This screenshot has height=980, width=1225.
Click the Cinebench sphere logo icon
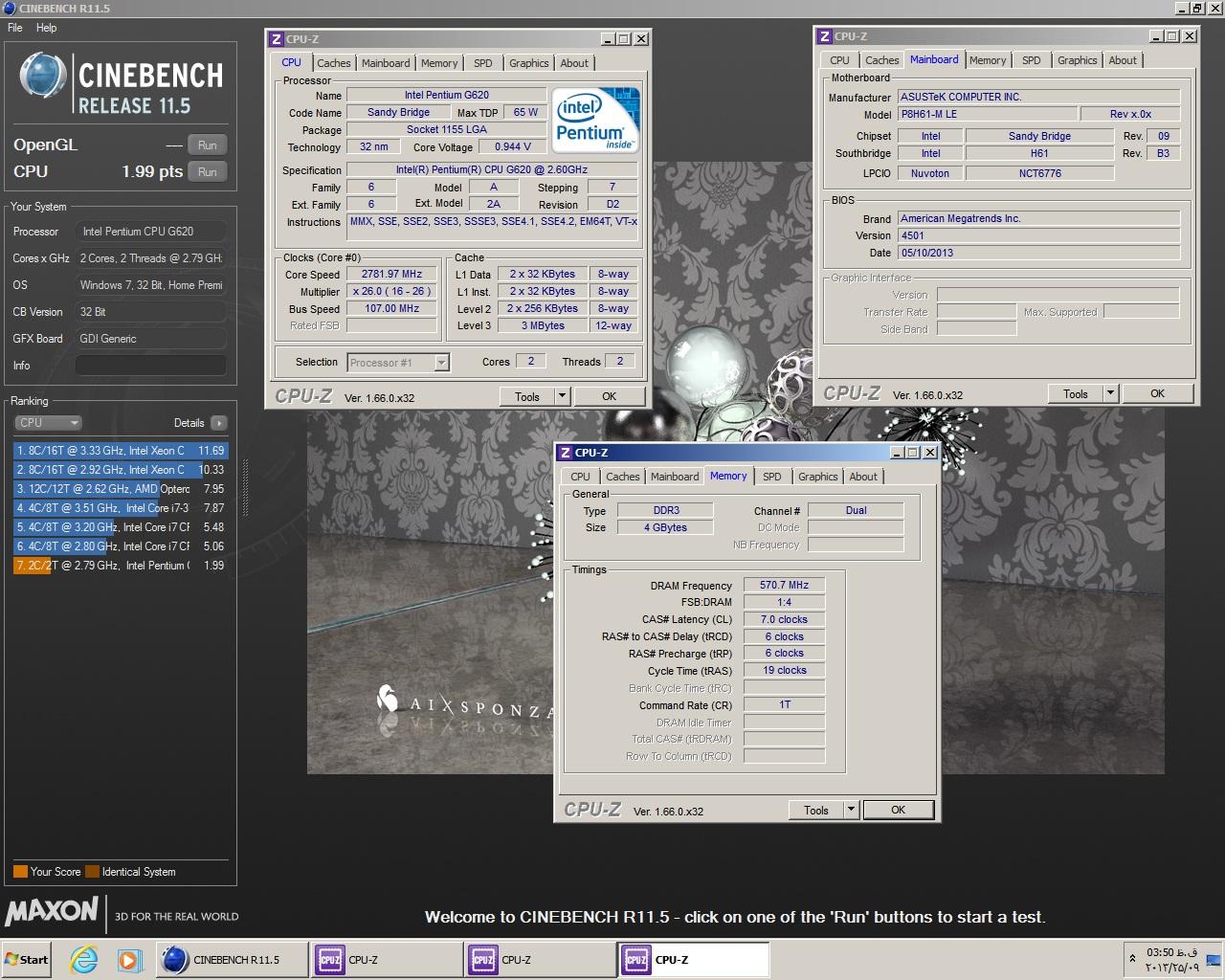pyautogui.click(x=43, y=78)
